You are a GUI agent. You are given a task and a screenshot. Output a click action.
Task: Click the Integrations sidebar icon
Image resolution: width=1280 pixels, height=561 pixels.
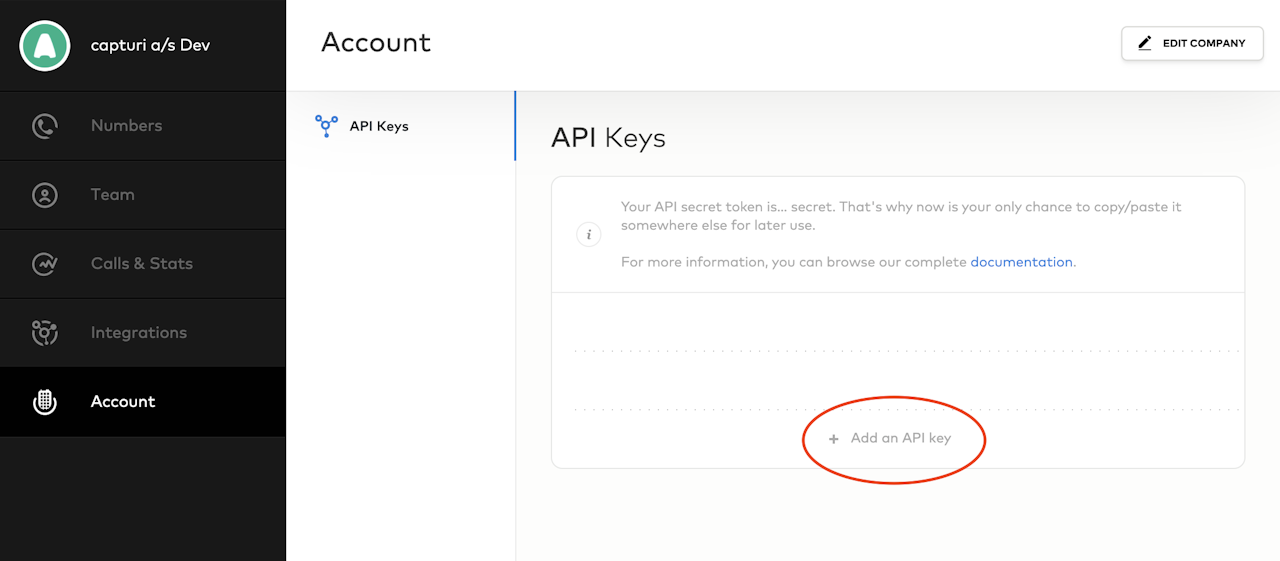(x=45, y=333)
